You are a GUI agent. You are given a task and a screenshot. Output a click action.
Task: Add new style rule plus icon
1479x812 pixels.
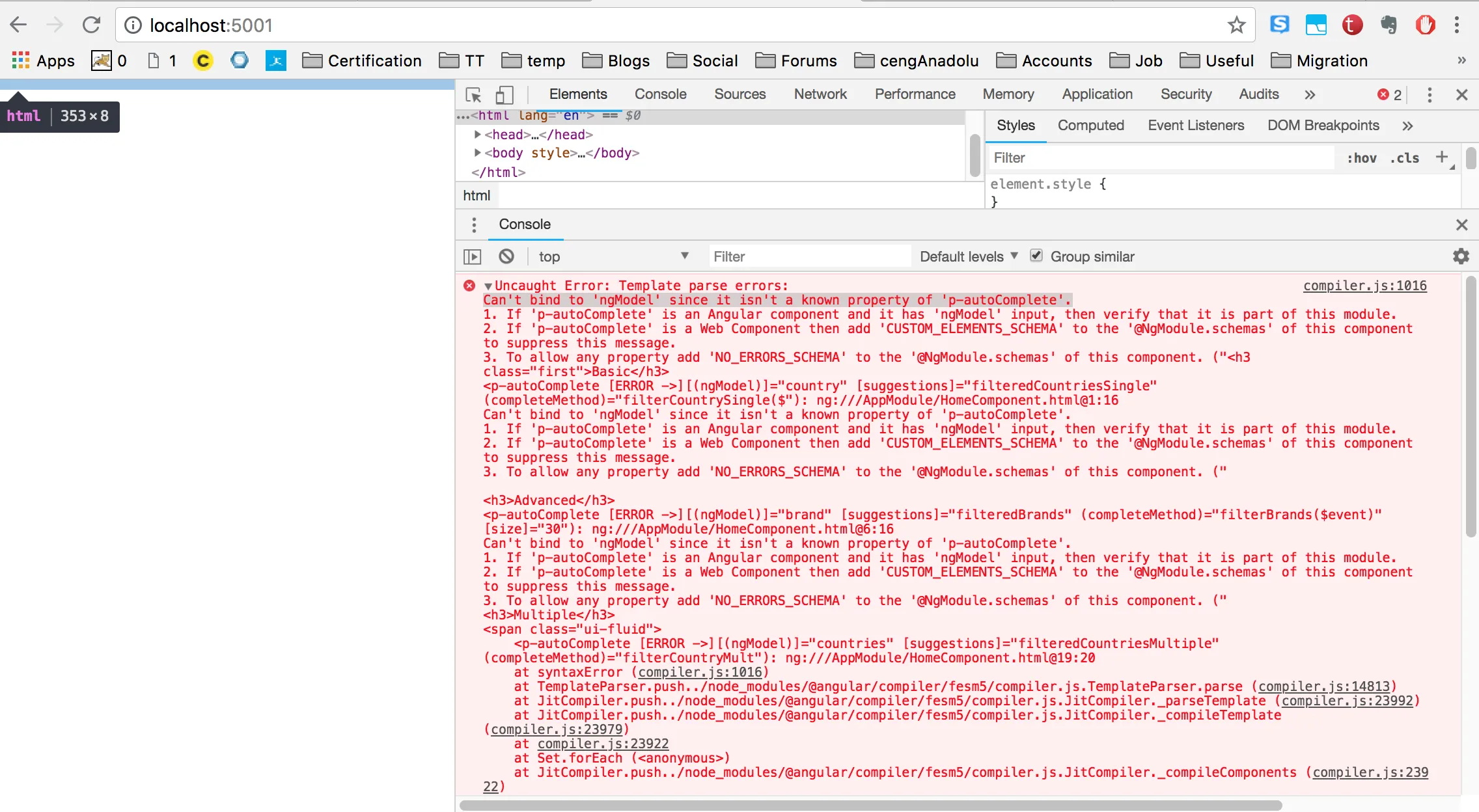click(1442, 157)
